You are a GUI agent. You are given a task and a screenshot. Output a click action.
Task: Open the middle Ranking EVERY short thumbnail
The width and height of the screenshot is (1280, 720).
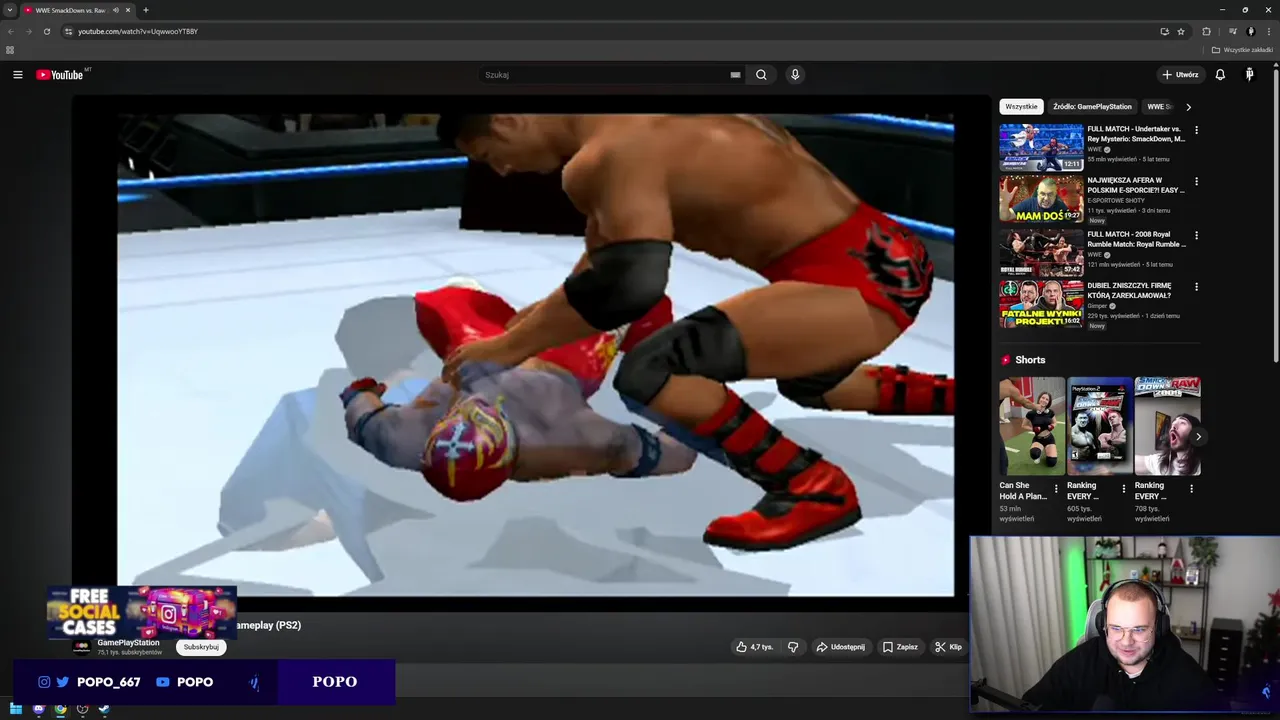[x=1100, y=426]
